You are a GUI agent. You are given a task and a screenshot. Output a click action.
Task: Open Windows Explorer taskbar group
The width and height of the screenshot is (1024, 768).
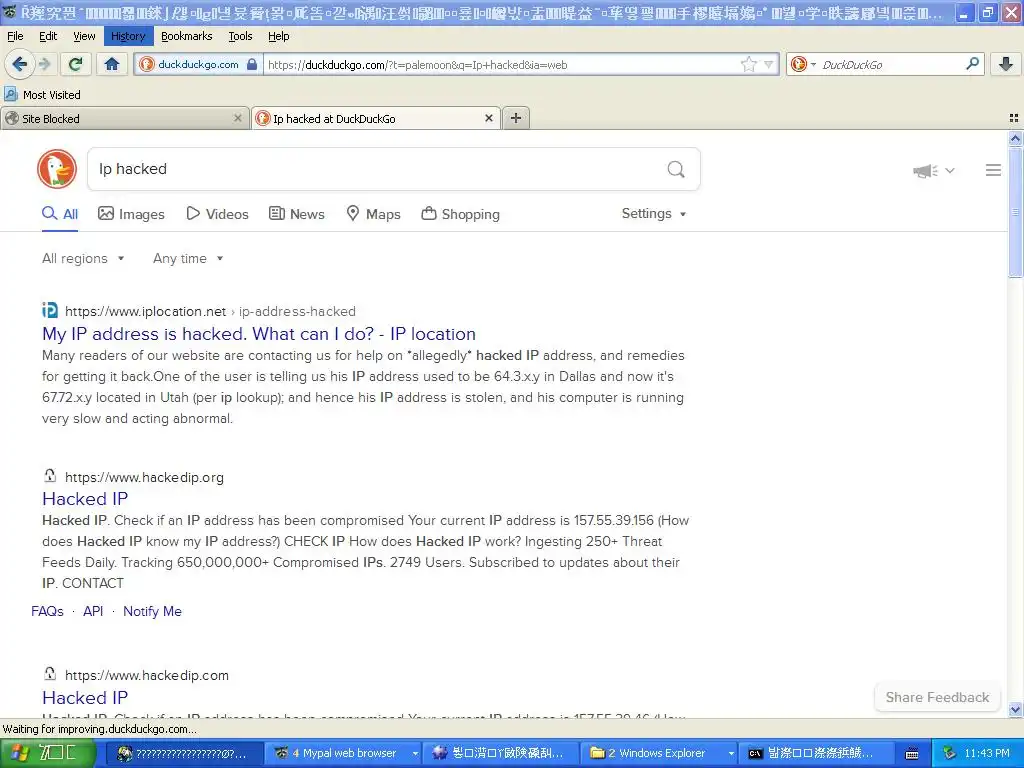pos(660,753)
